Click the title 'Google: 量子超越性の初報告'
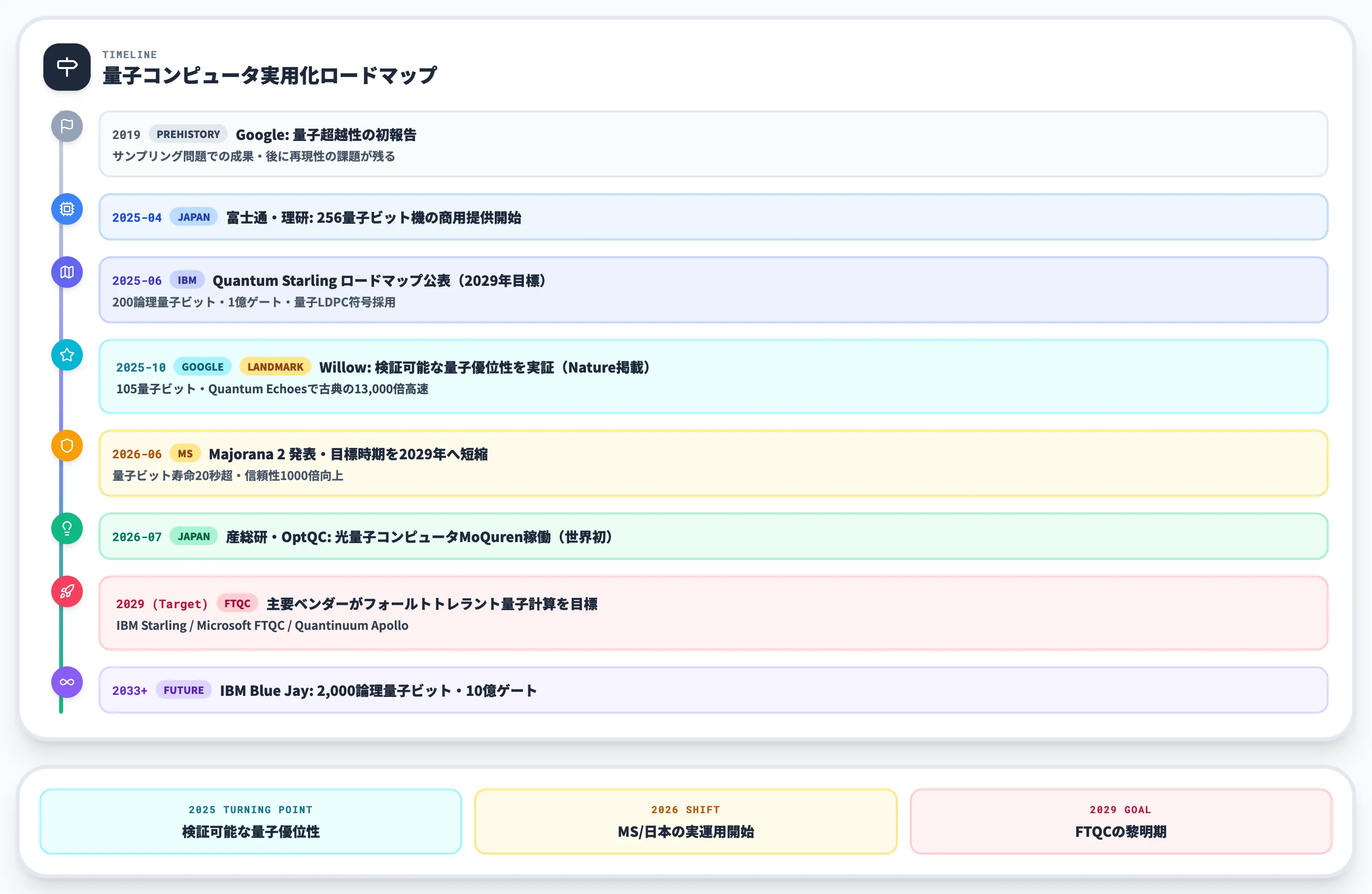The height and width of the screenshot is (894, 1372). point(326,135)
